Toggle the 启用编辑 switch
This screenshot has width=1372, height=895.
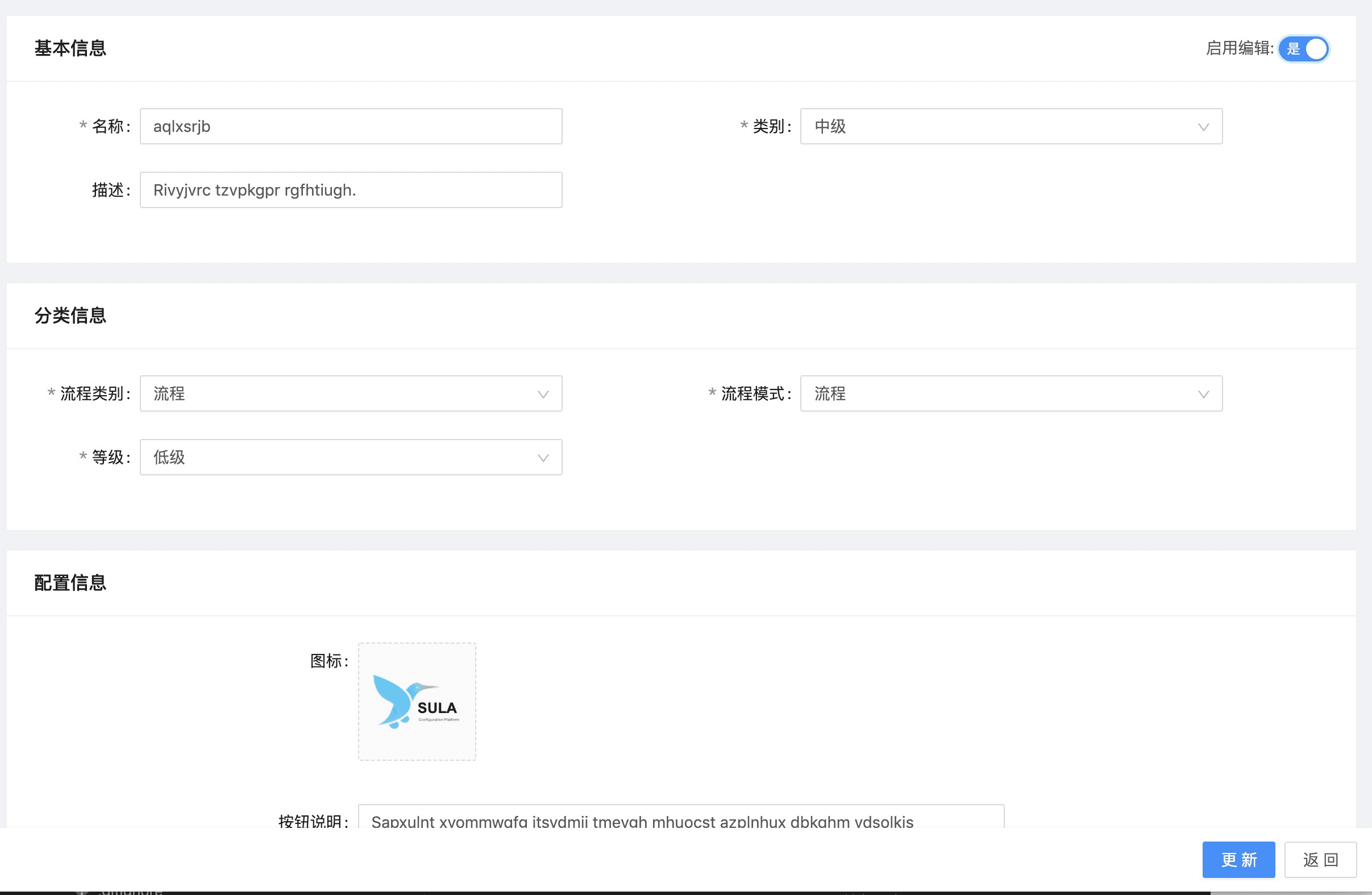tap(1303, 49)
